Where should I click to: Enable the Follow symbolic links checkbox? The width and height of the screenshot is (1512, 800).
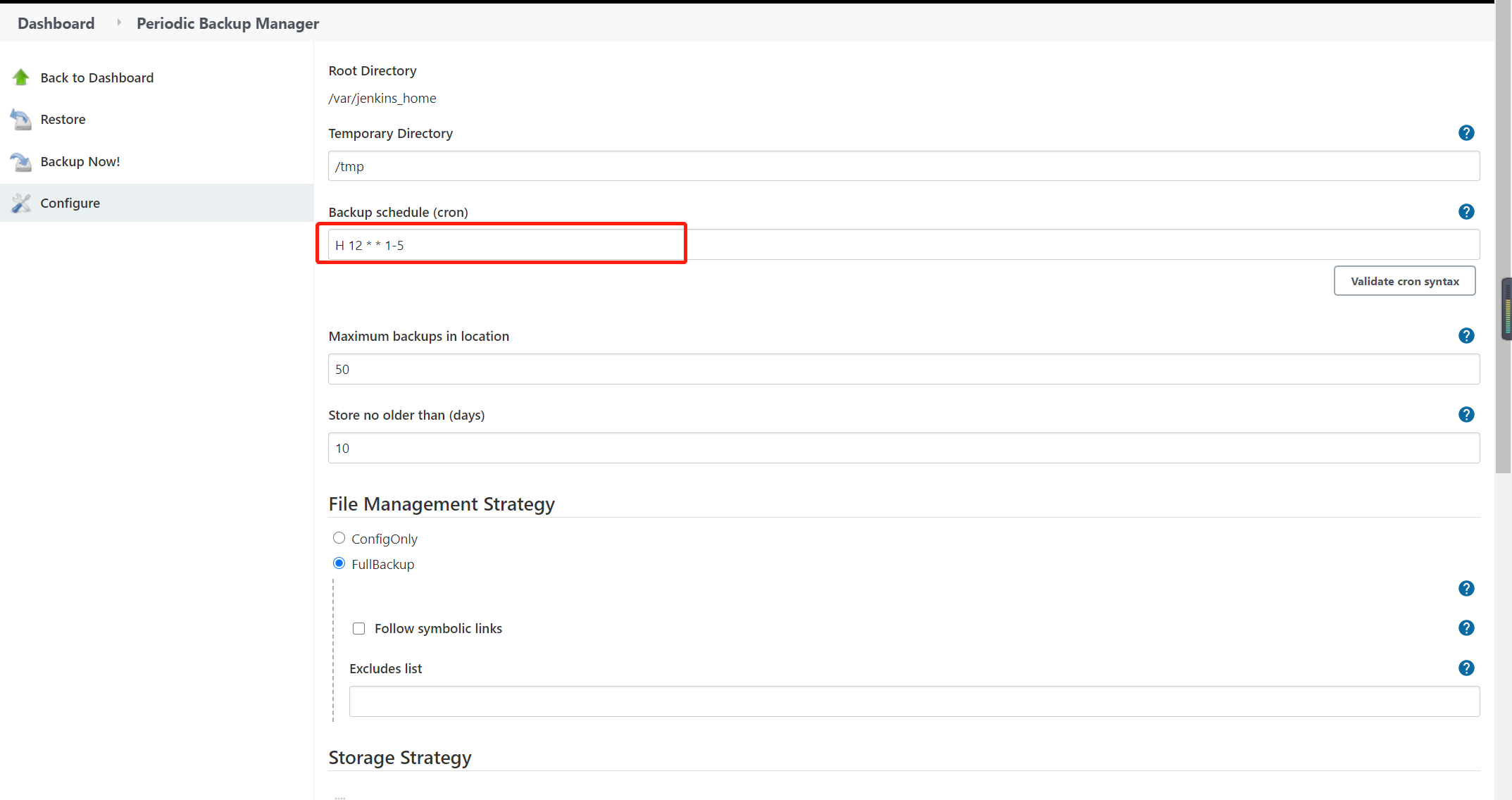click(x=359, y=629)
